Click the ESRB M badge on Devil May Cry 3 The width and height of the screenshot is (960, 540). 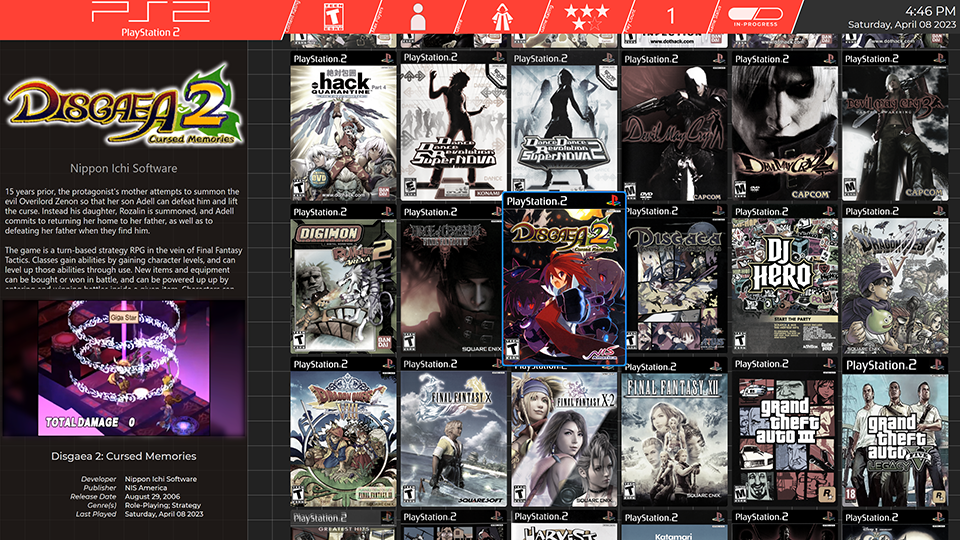[x=850, y=187]
